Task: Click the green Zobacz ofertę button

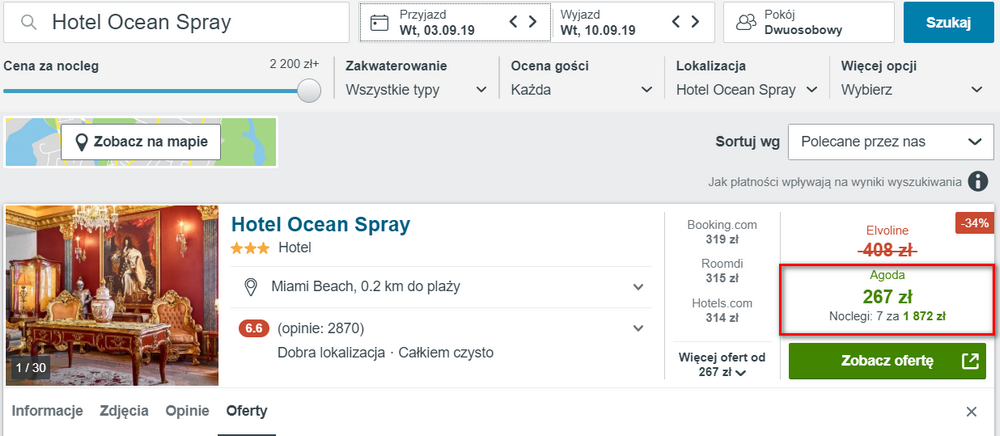Action: (887, 361)
